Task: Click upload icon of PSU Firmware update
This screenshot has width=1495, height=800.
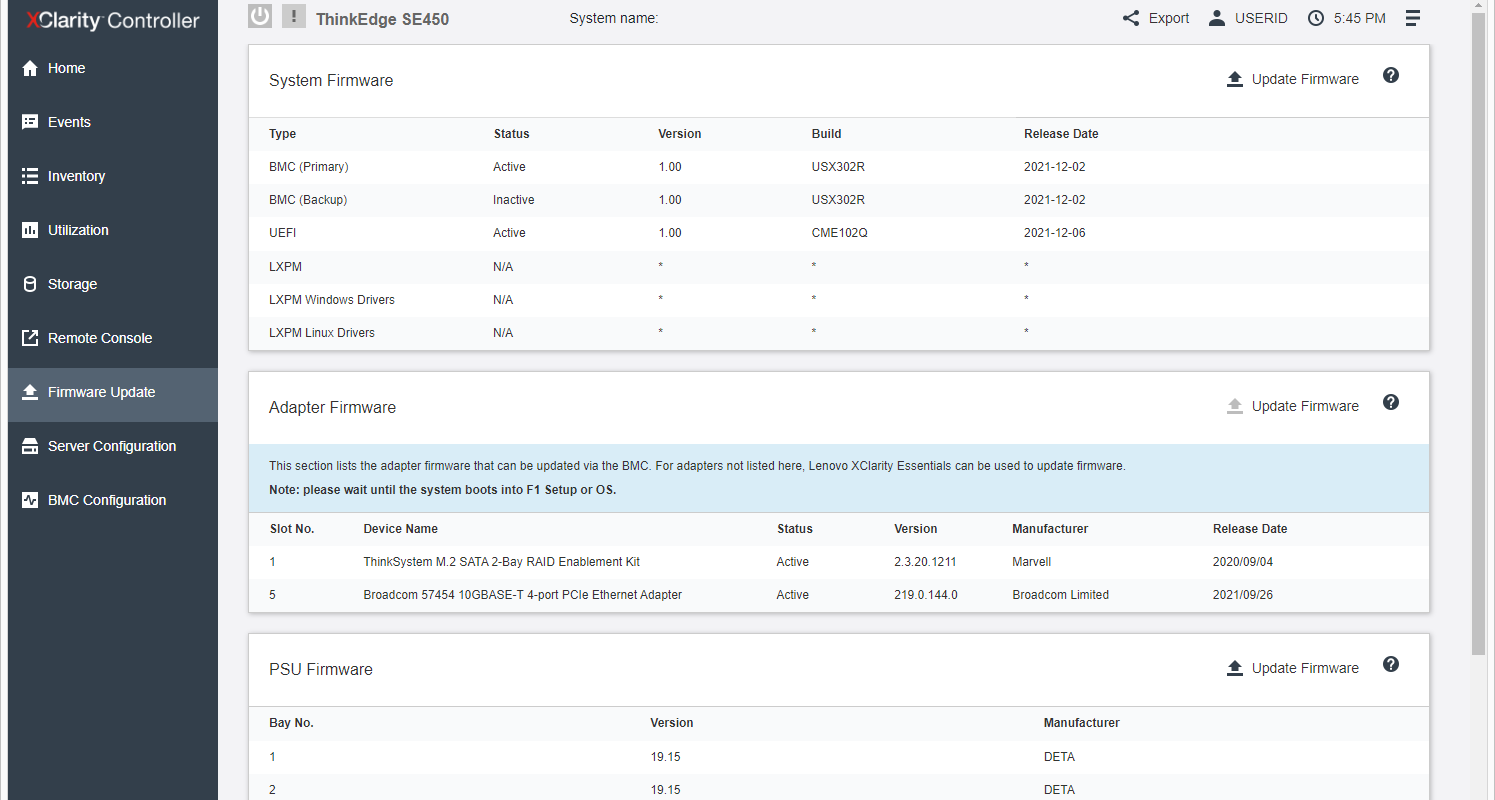Action: pyautogui.click(x=1235, y=668)
